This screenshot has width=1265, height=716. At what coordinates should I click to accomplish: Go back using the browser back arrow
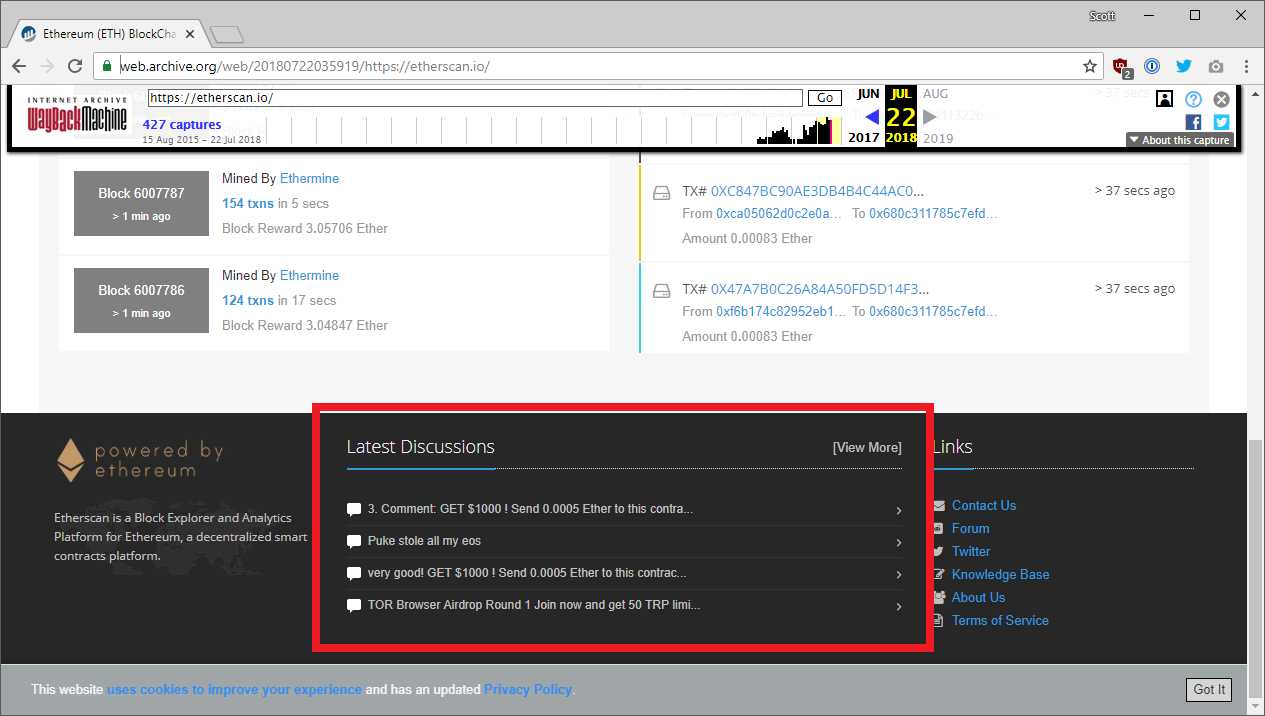coord(19,66)
